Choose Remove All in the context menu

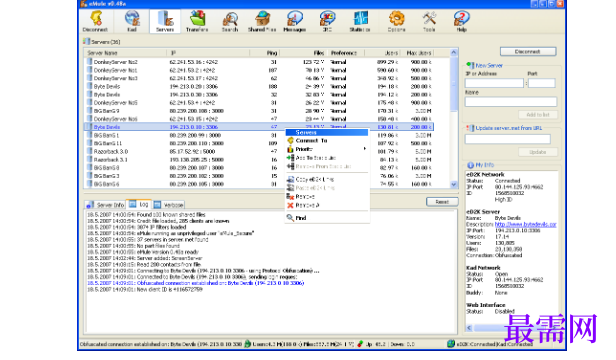click(327, 205)
